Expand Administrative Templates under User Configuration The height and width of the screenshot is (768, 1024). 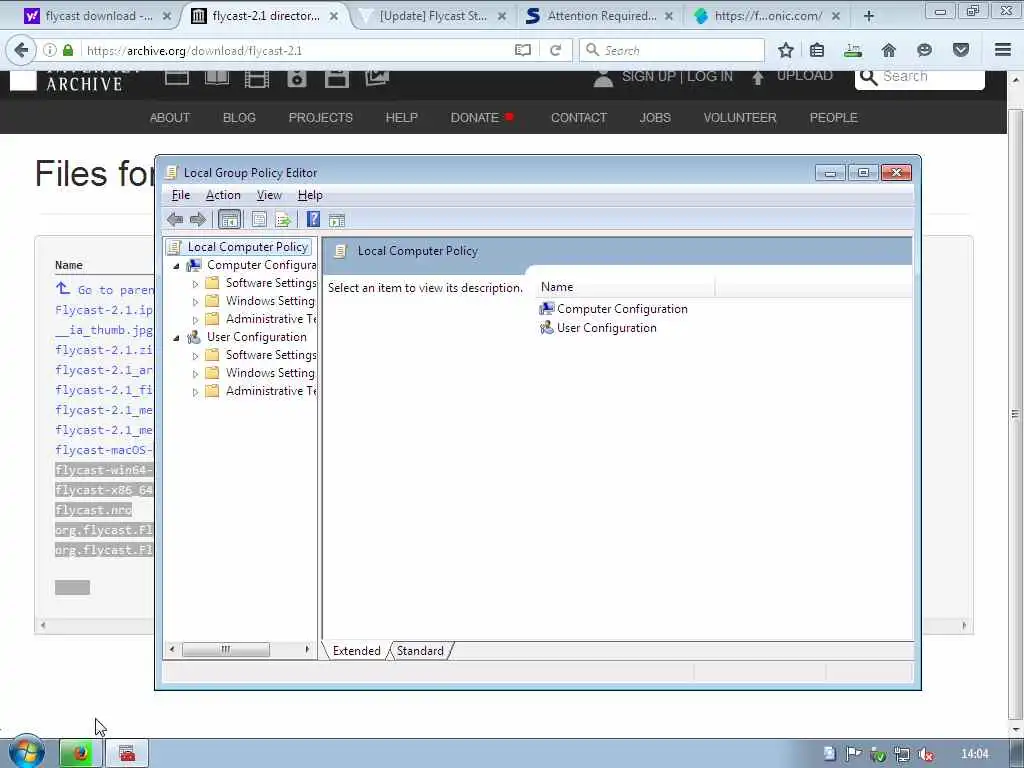195,392
